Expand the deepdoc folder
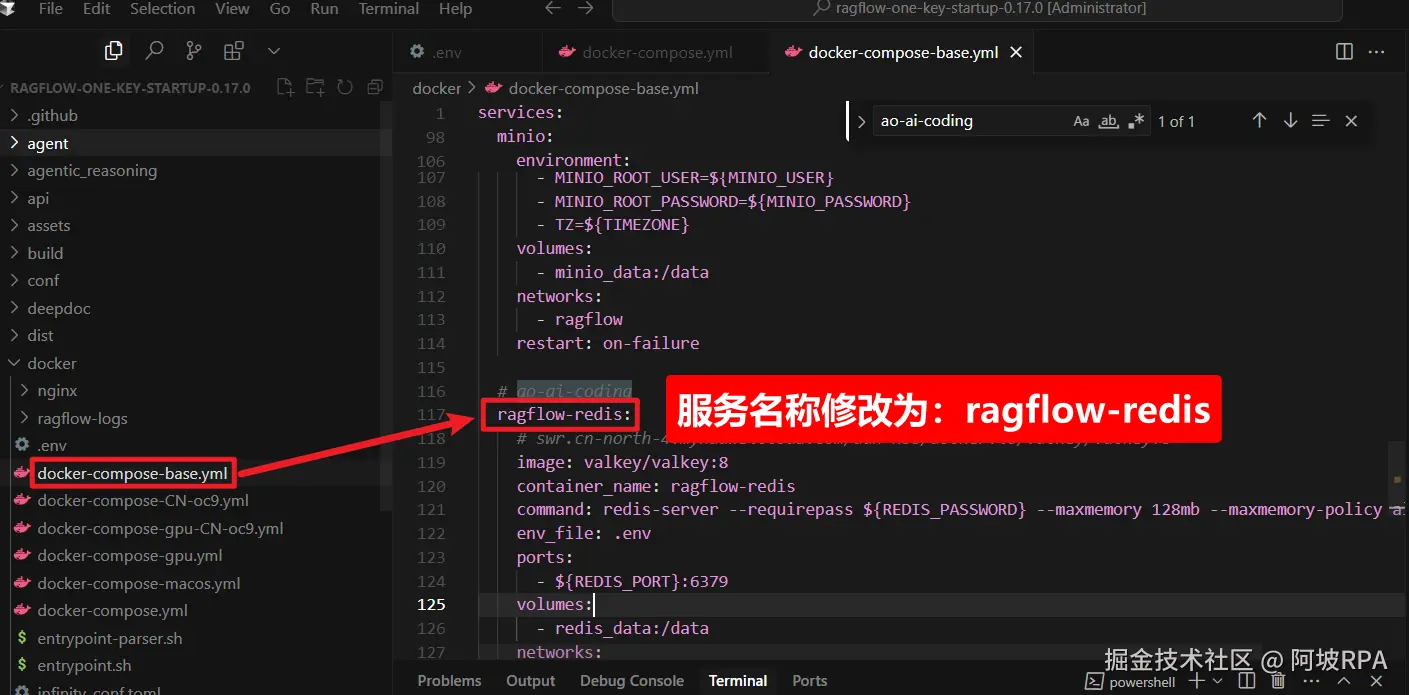The width and height of the screenshot is (1409, 695). (196, 308)
